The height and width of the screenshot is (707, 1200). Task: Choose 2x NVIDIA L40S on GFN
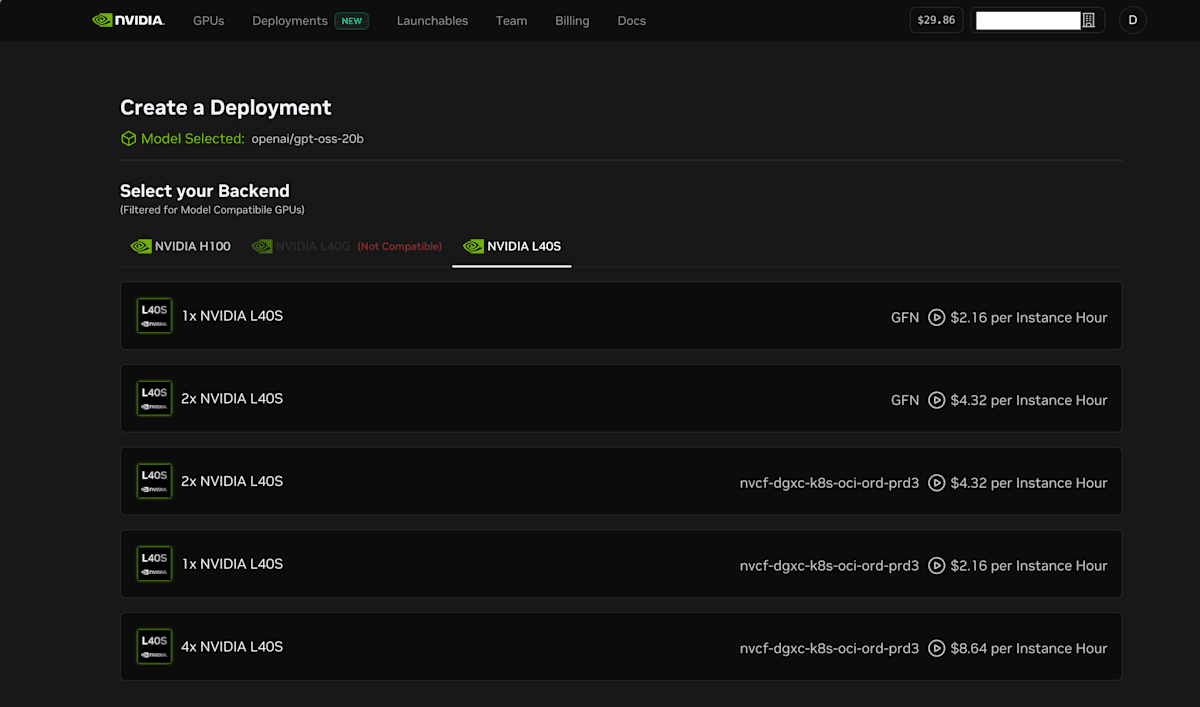(621, 399)
